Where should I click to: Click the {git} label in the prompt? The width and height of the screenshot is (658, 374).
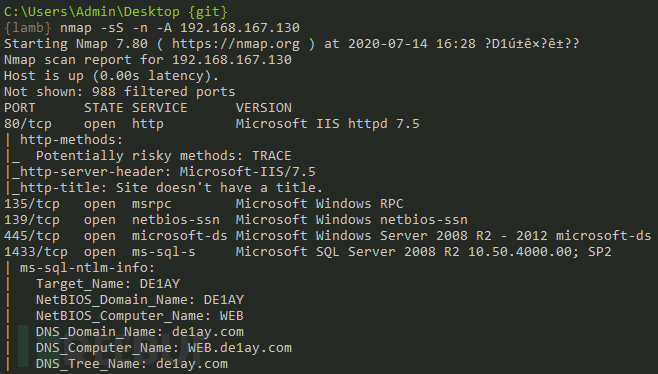click(x=208, y=12)
